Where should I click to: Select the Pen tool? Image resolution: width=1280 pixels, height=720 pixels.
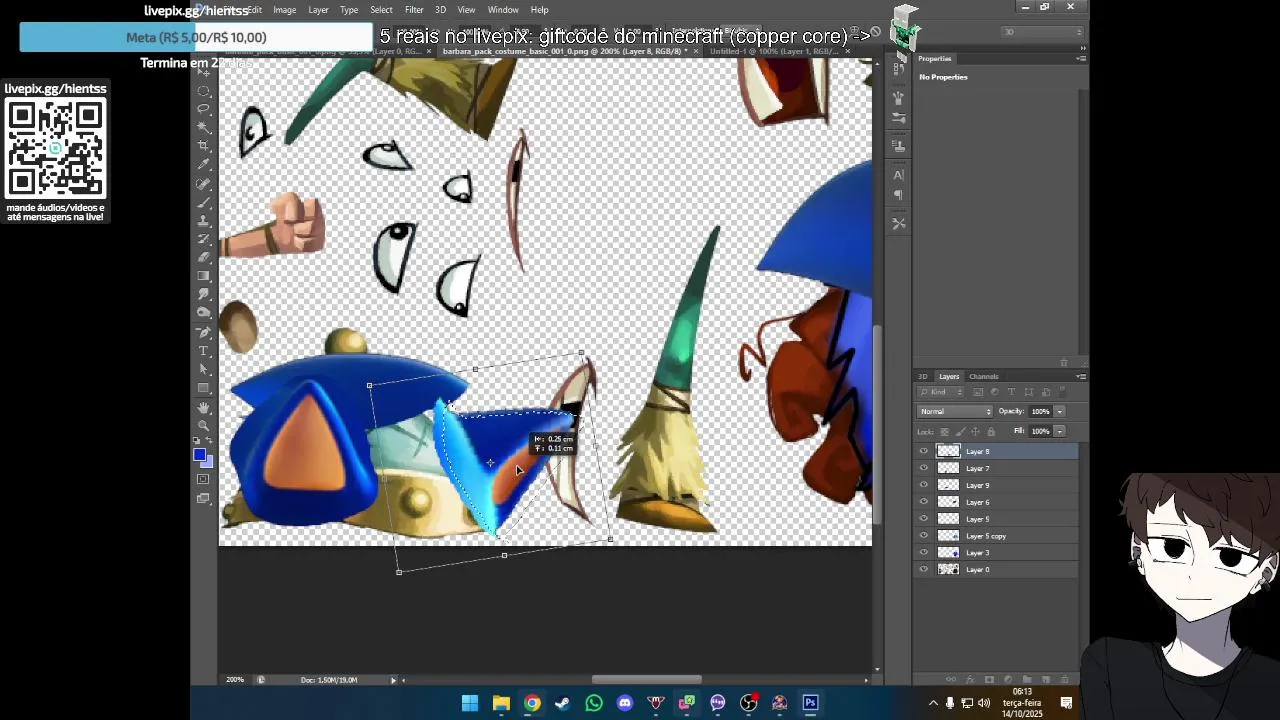[204, 332]
